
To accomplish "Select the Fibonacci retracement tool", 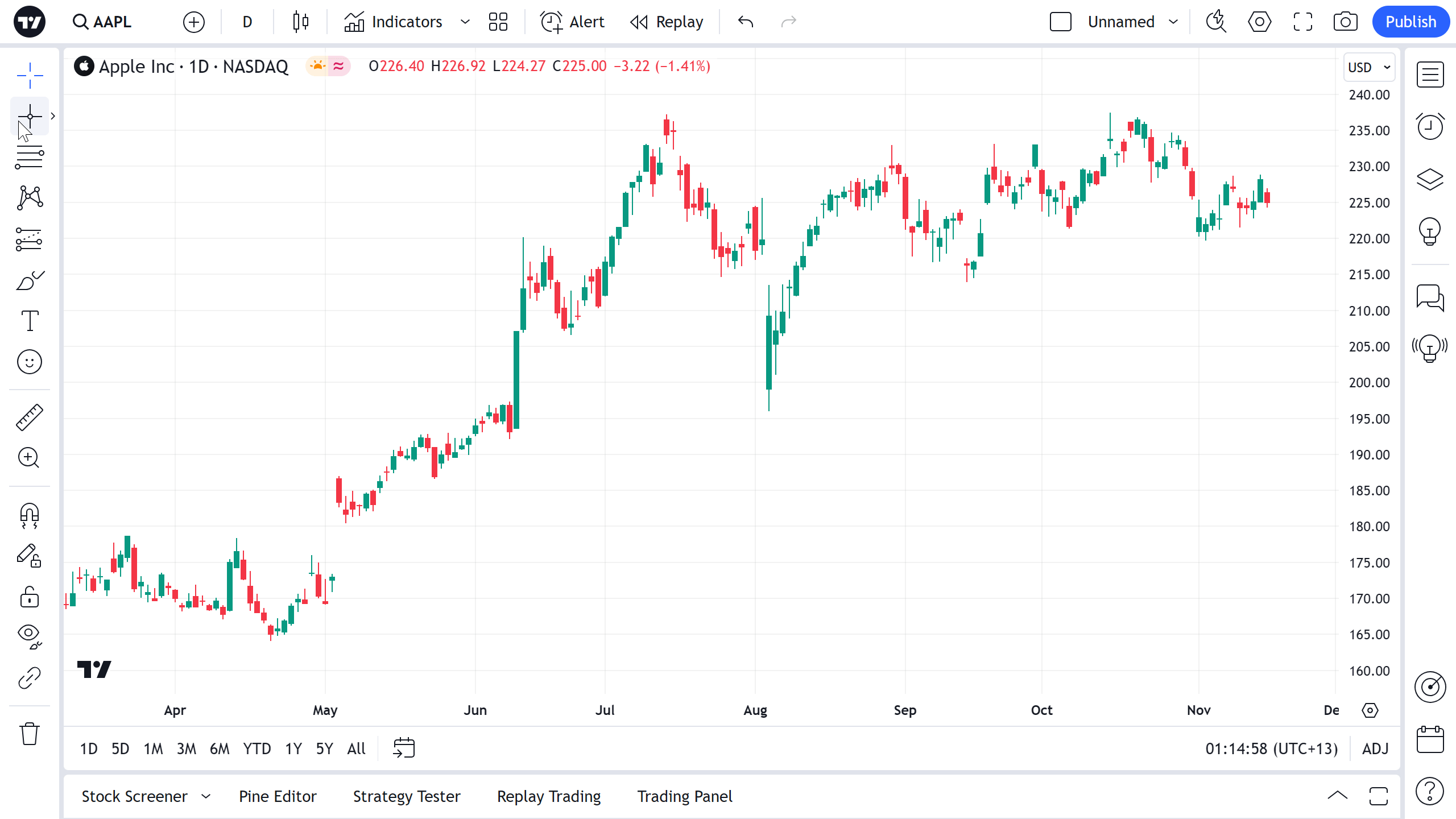I will click(x=29, y=157).
